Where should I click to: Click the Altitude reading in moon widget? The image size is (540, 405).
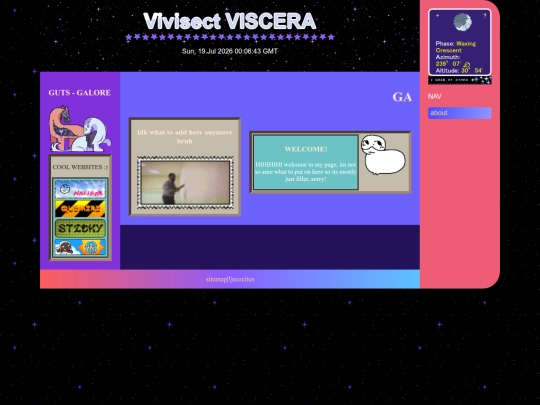(459, 71)
